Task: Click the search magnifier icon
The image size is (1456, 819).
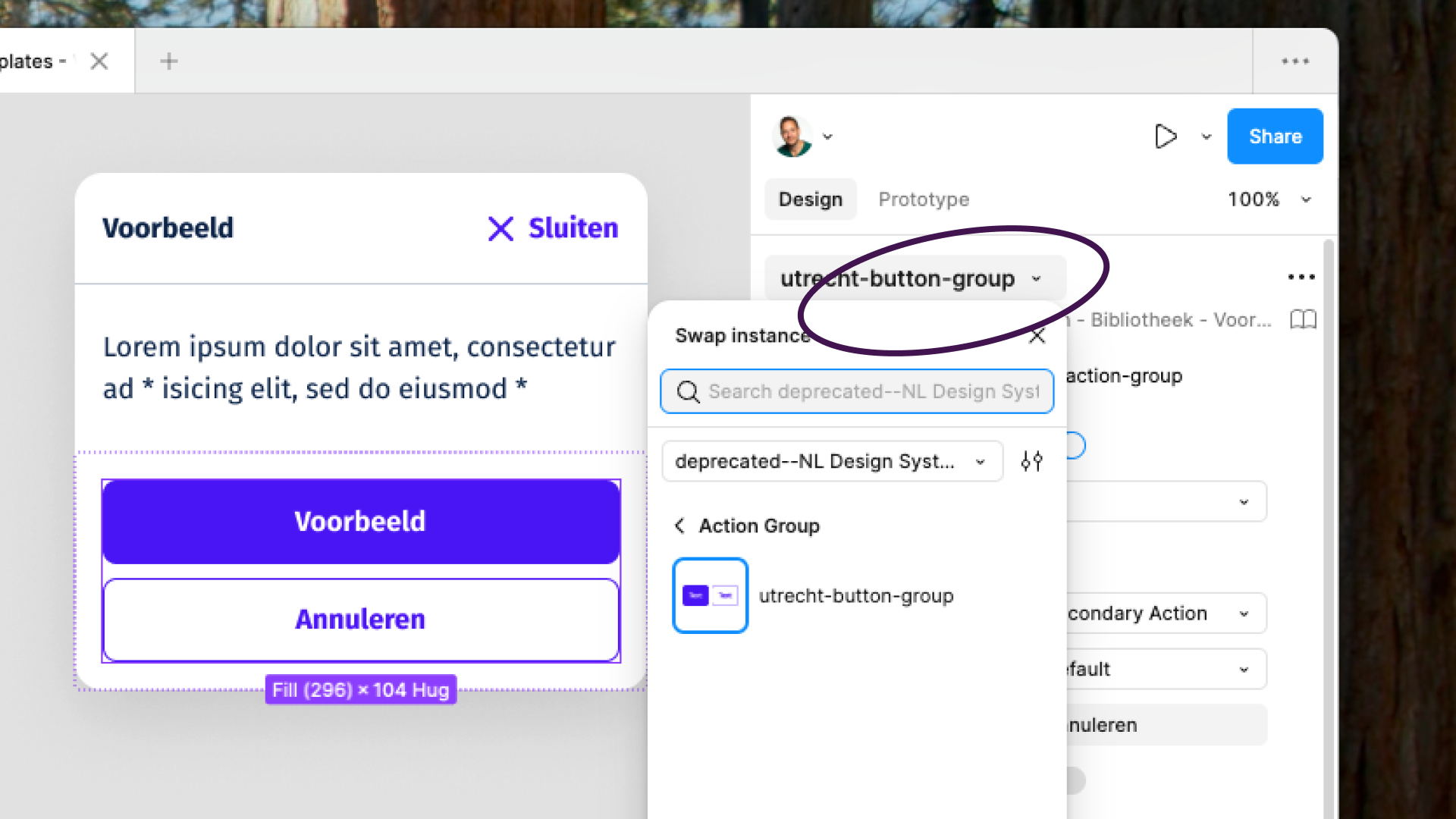Action: [688, 392]
